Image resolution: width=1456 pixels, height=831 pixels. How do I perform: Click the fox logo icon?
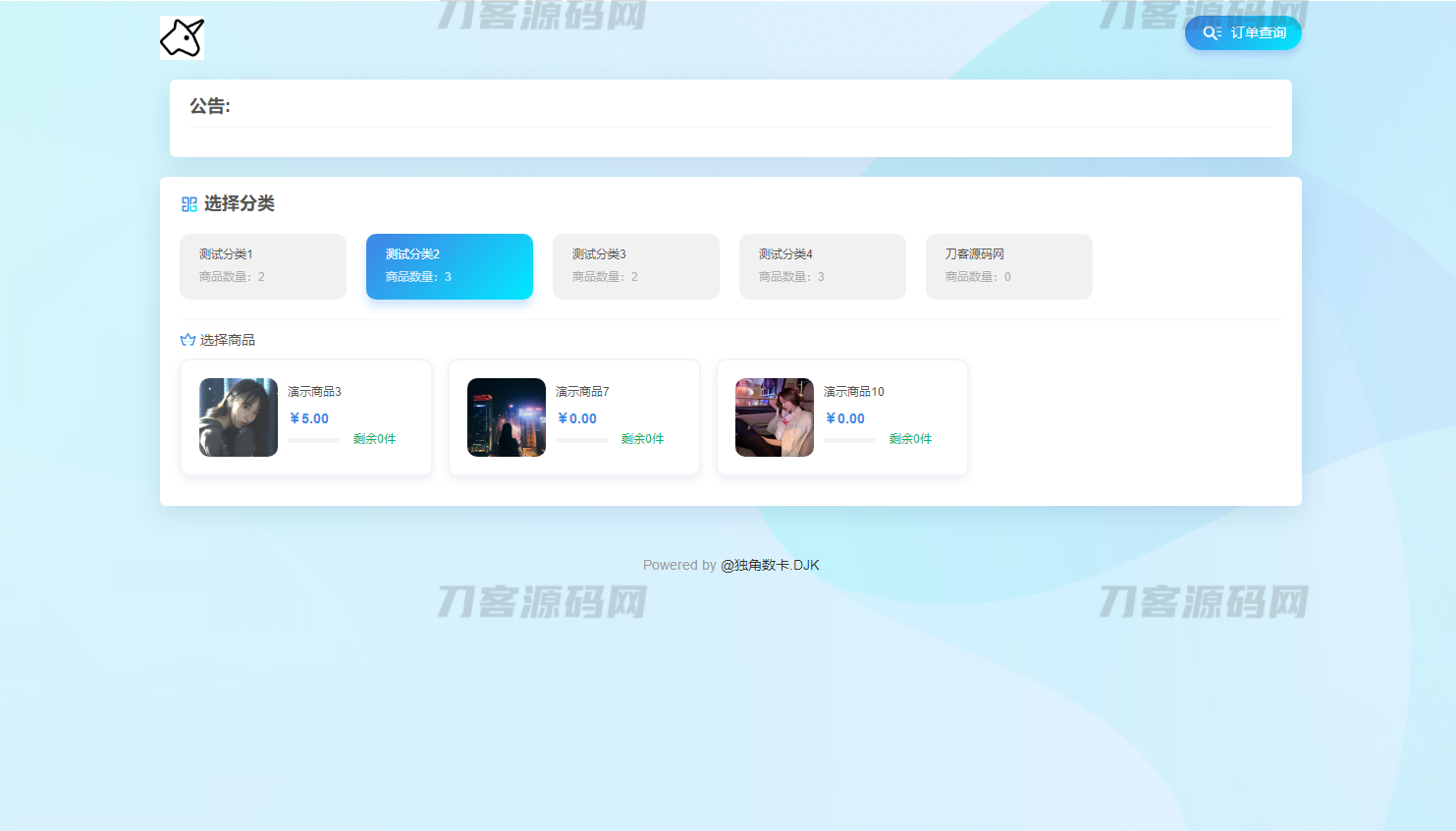point(182,37)
